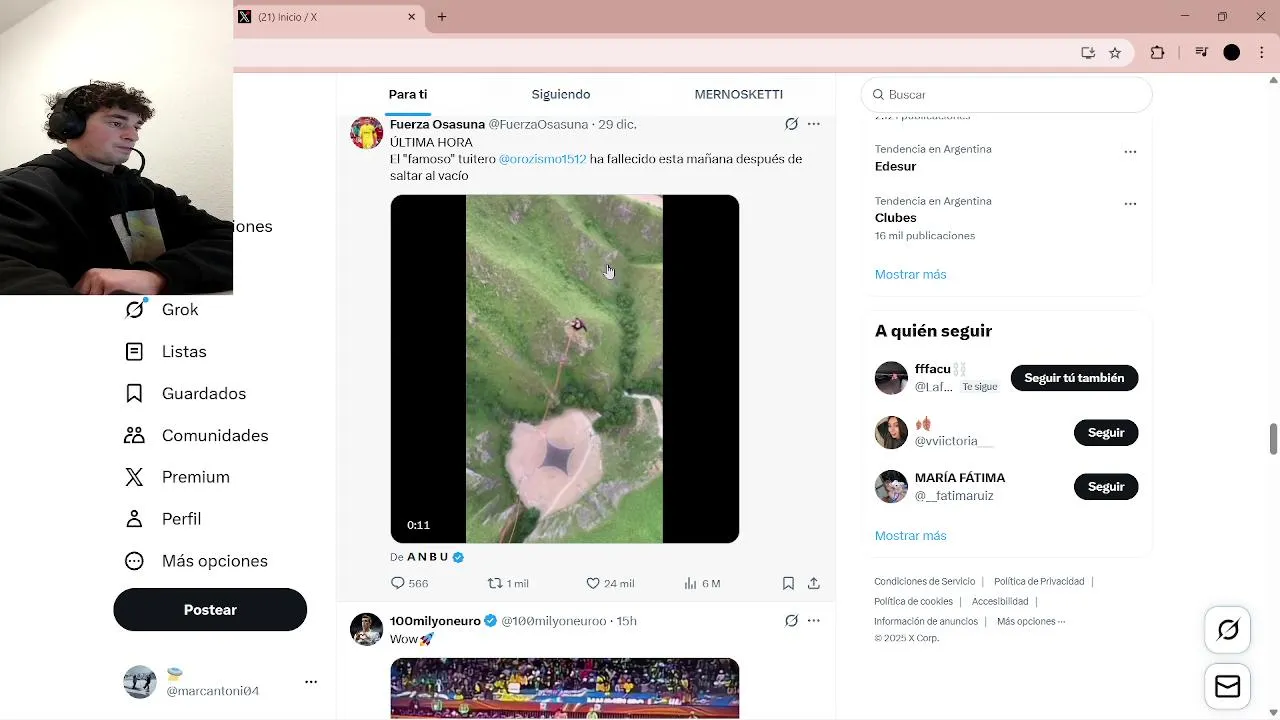
Task: Open the Más opciones circle icon
Action: (x=134, y=561)
